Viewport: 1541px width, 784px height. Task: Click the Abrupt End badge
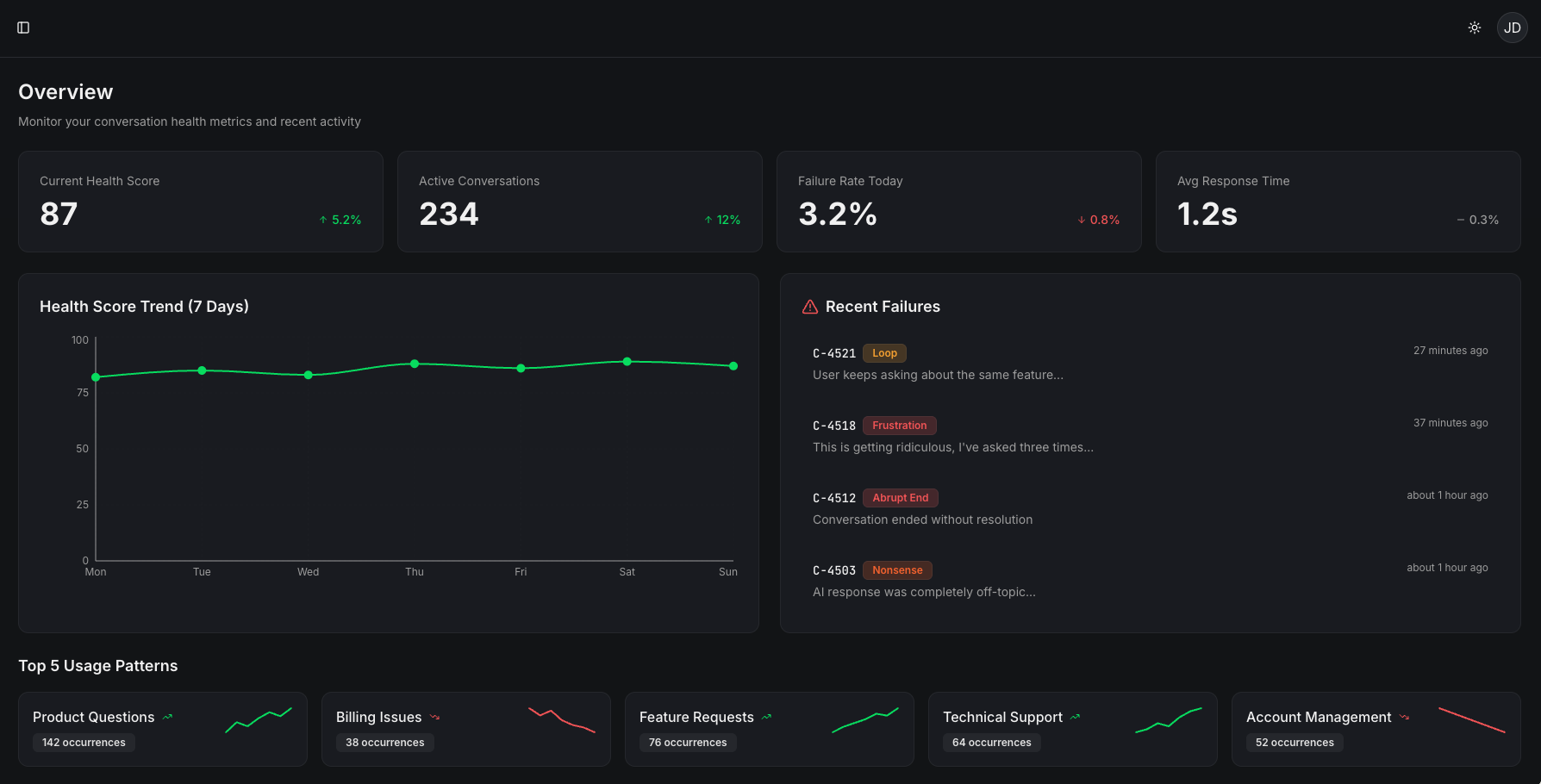[900, 498]
